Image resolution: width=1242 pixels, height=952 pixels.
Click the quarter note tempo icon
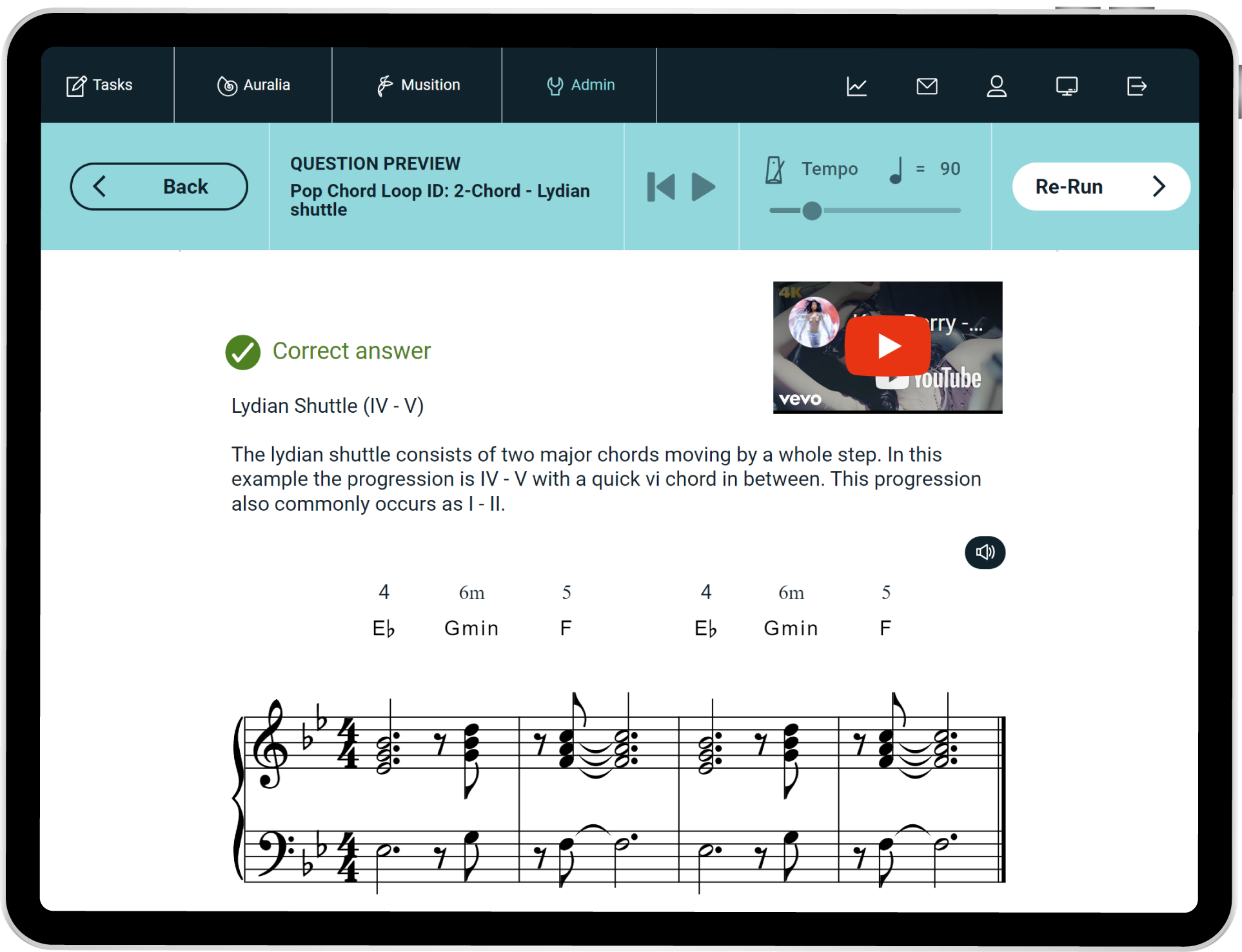pos(896,170)
